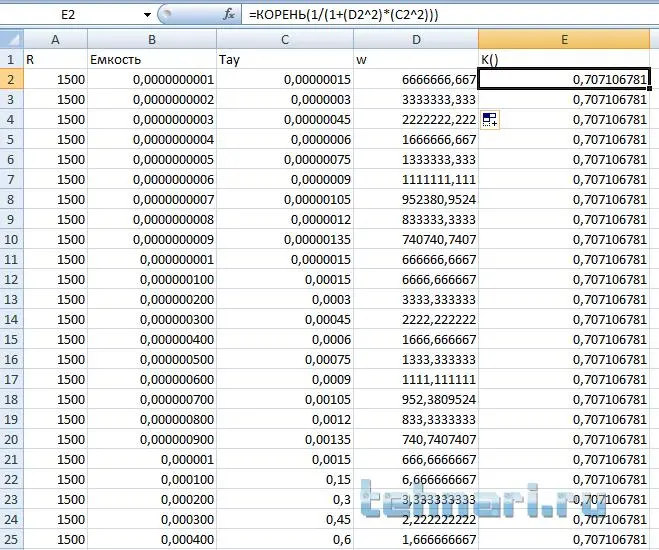Click cell with 0,00000045

tap(285, 119)
